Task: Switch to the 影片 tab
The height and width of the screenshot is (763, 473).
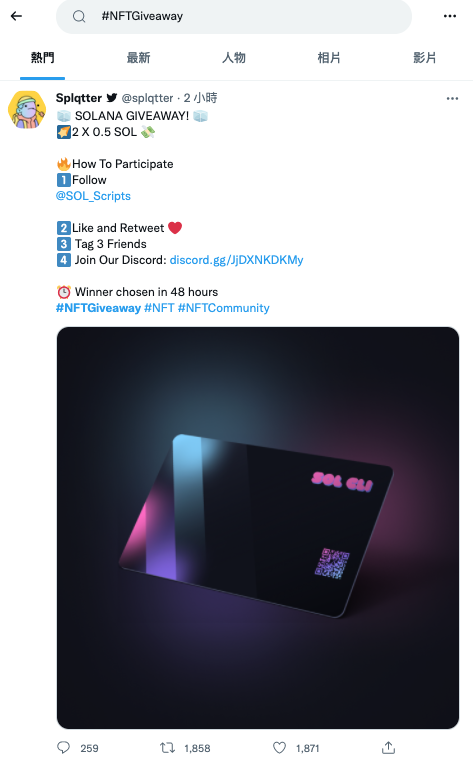Action: (424, 58)
